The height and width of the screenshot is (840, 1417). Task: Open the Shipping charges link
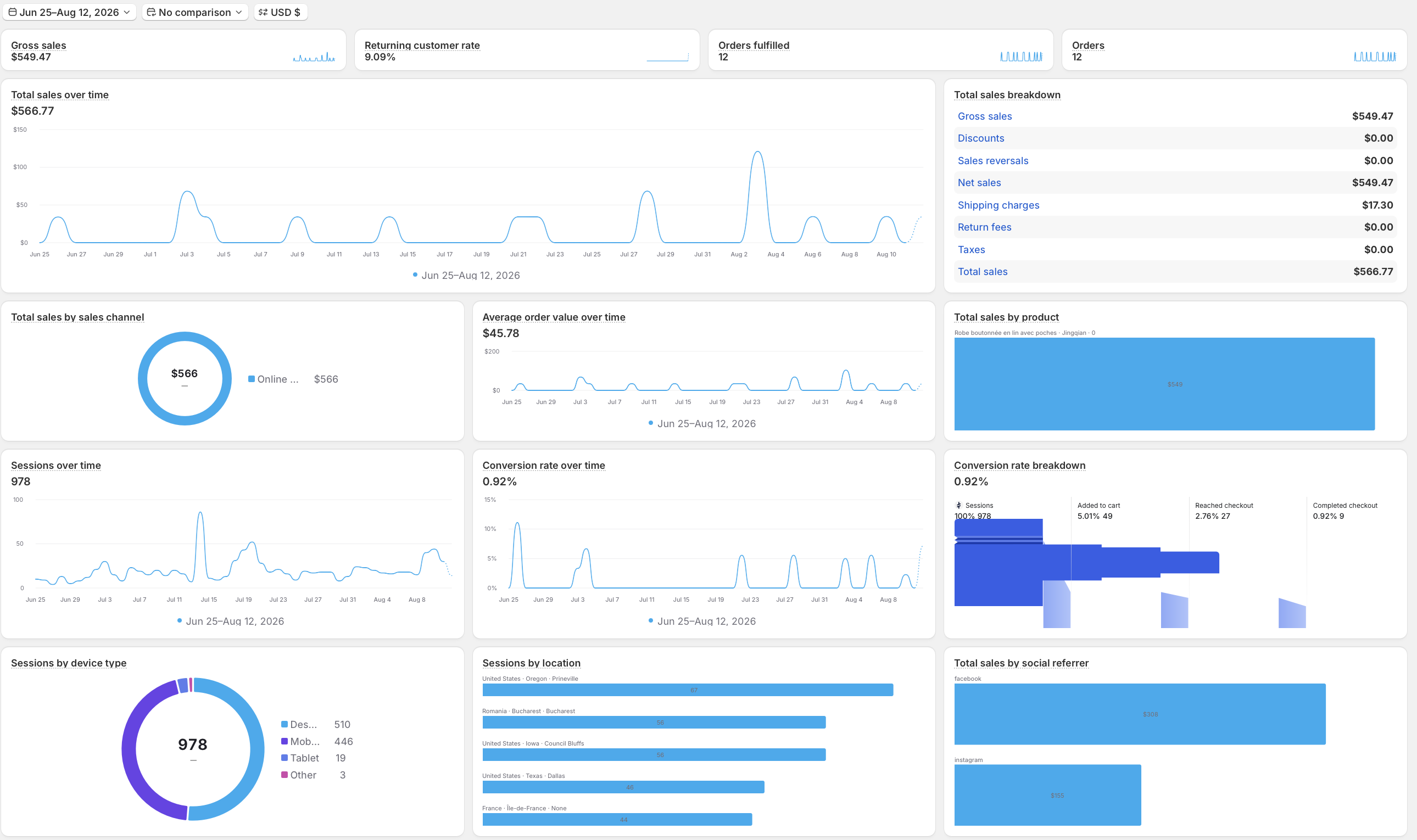pyautogui.click(x=998, y=205)
